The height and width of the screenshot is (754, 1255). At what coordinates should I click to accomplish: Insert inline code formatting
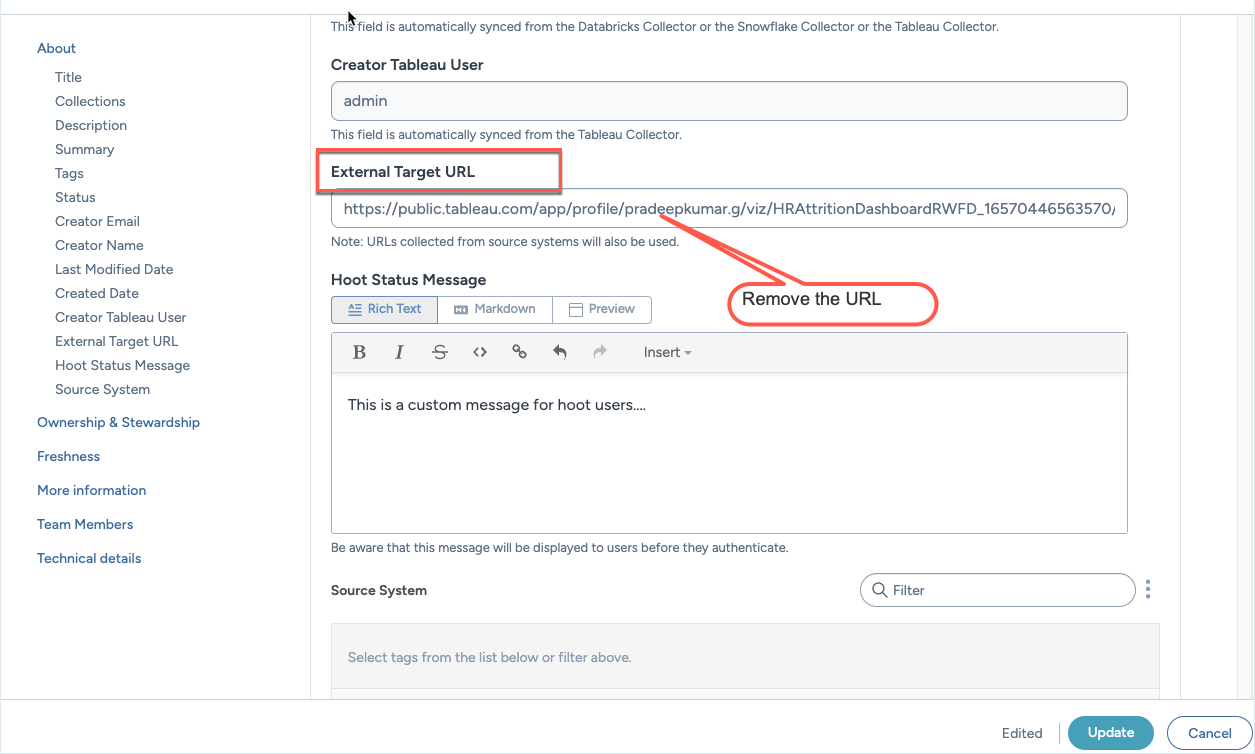480,352
